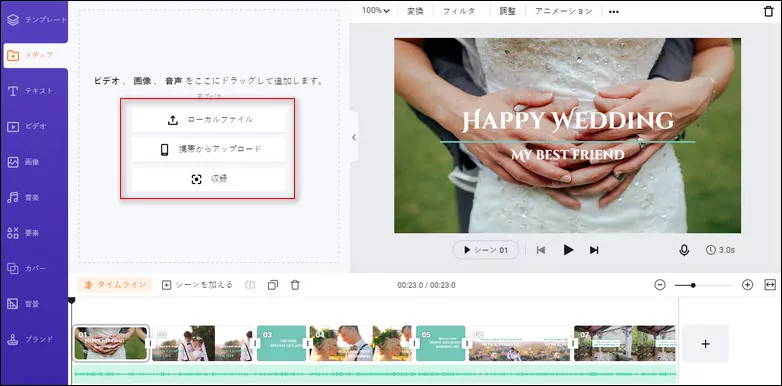Screen dimensions: 782x386
Task: Click the 携帯からアップロード button
Action: pyautogui.click(x=208, y=150)
